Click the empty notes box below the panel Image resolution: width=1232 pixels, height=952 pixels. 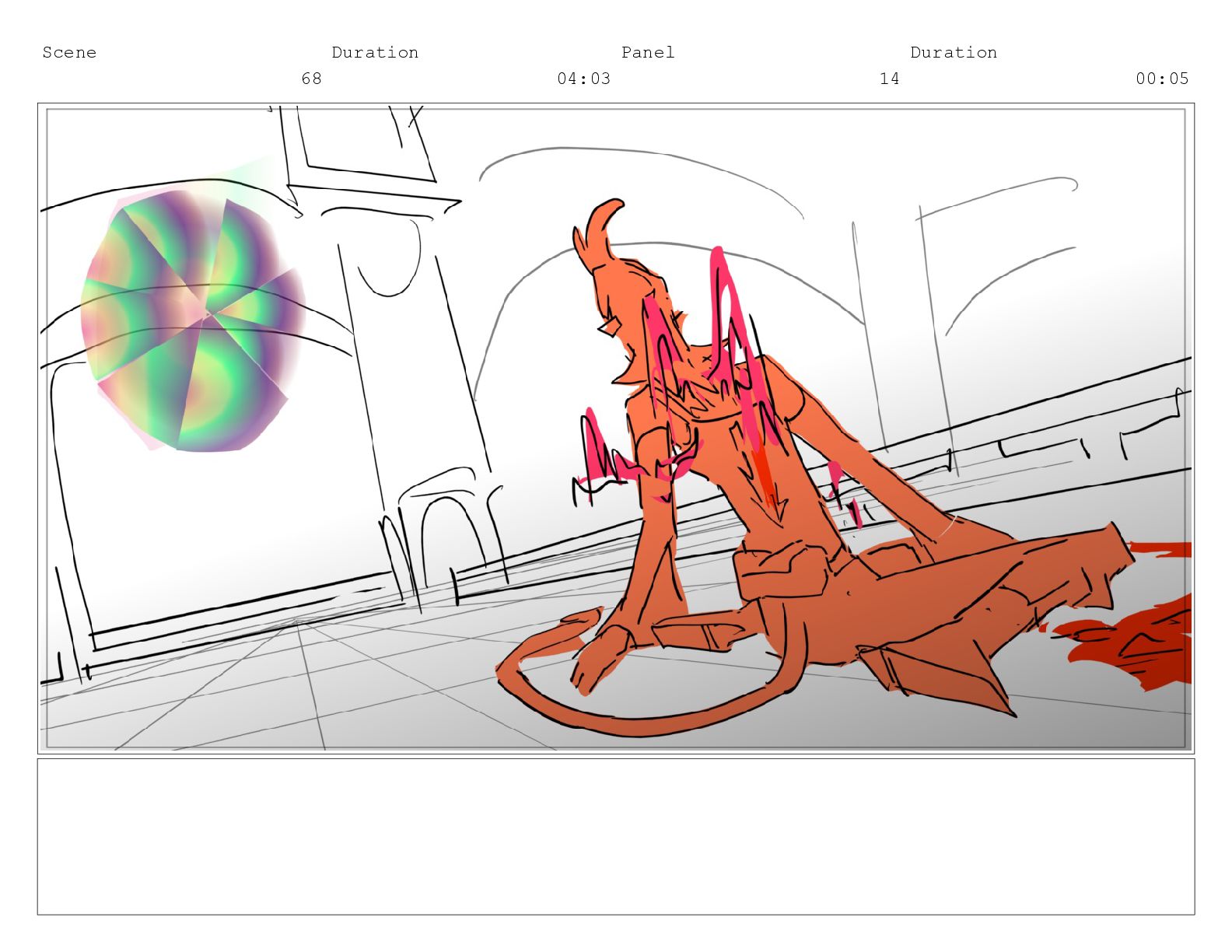pos(615,836)
